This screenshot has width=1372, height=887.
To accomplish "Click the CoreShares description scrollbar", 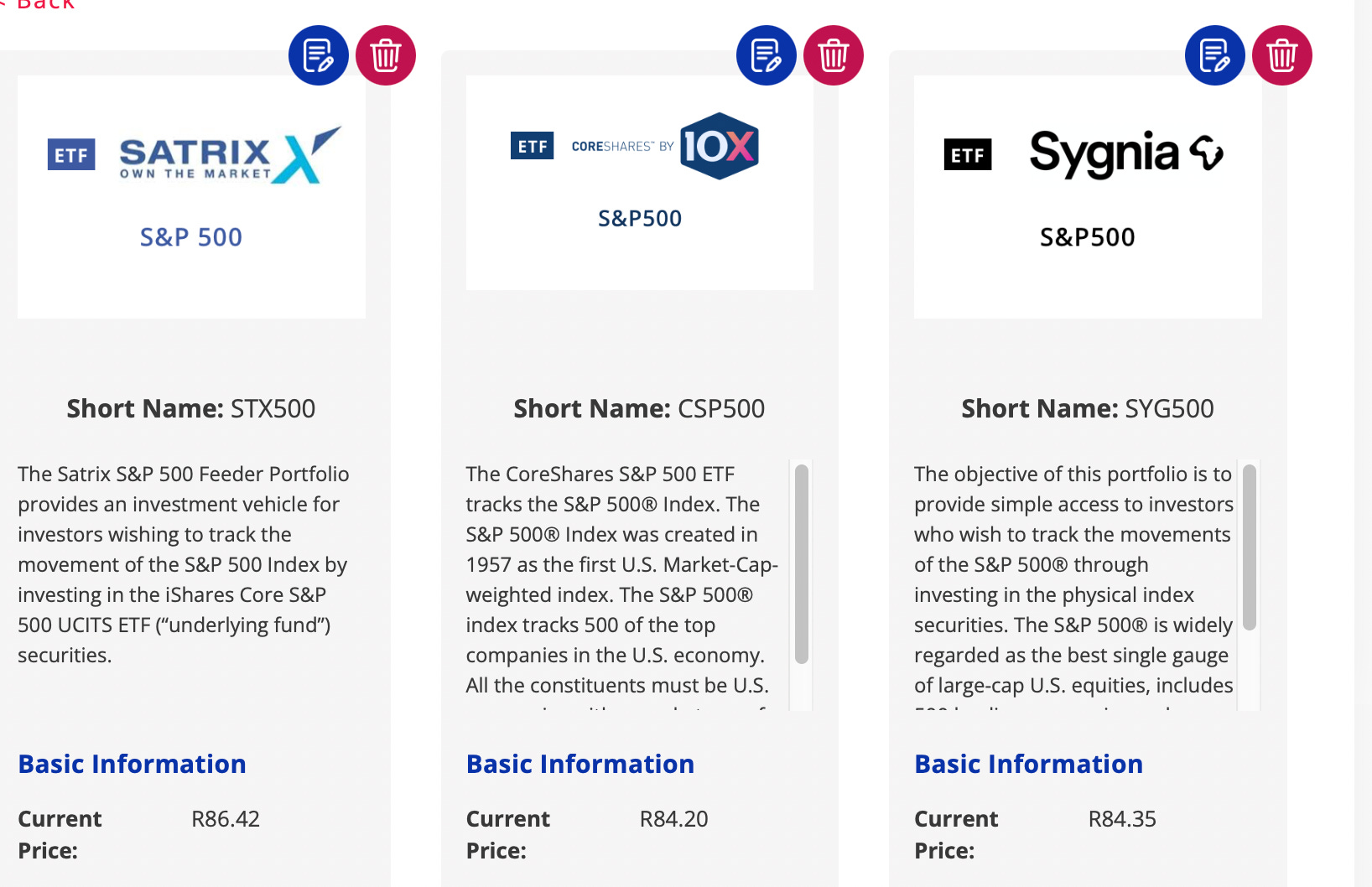I will tap(802, 564).
